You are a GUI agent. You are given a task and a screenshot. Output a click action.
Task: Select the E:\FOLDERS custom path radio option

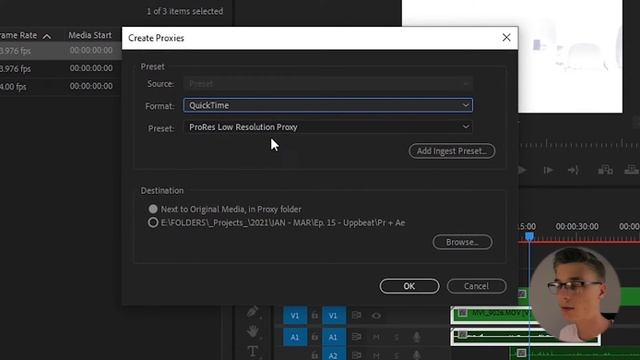pos(153,222)
